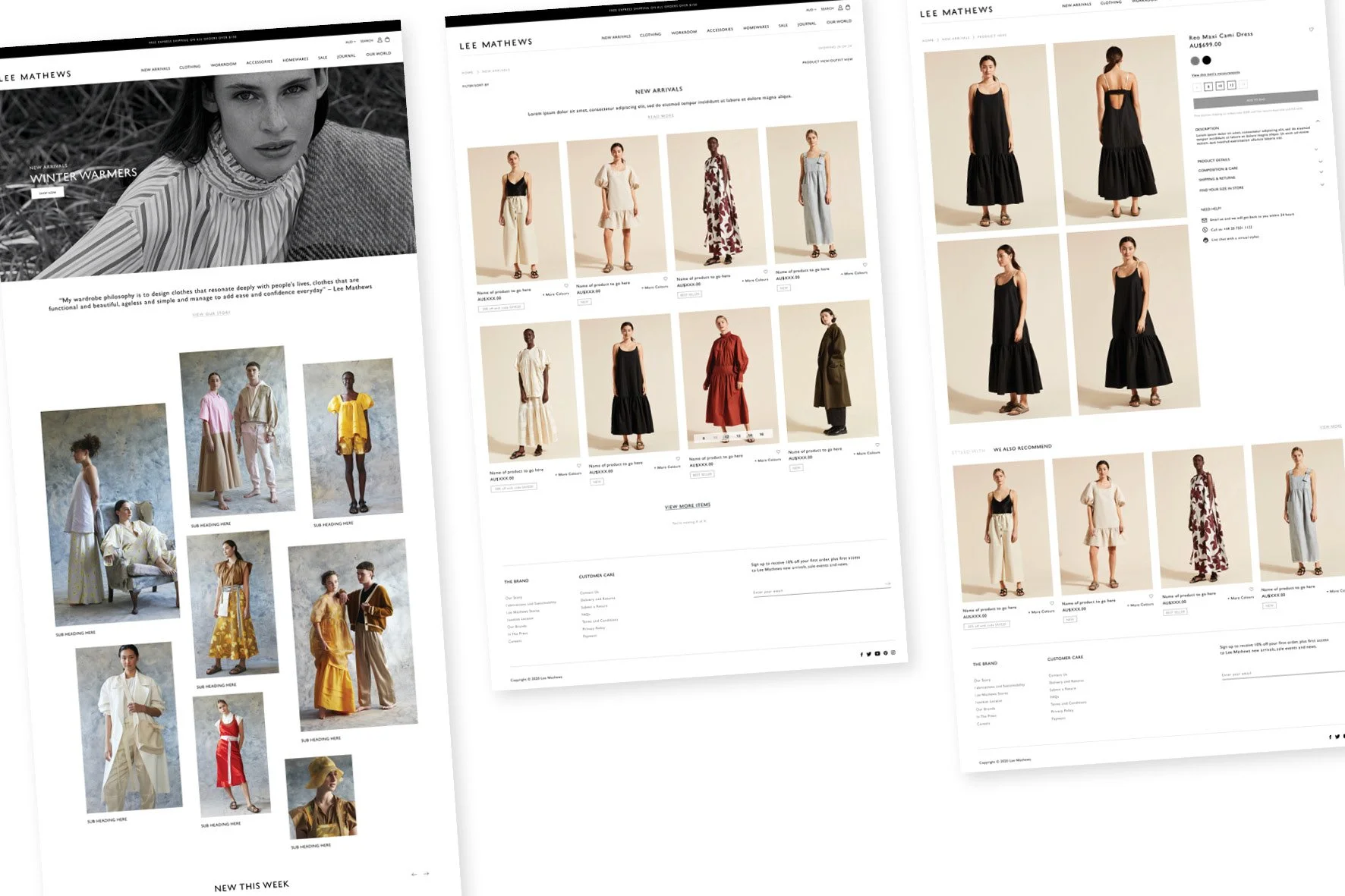
Task: Click Twitter icon in New Arrivals page footer
Action: 869,654
